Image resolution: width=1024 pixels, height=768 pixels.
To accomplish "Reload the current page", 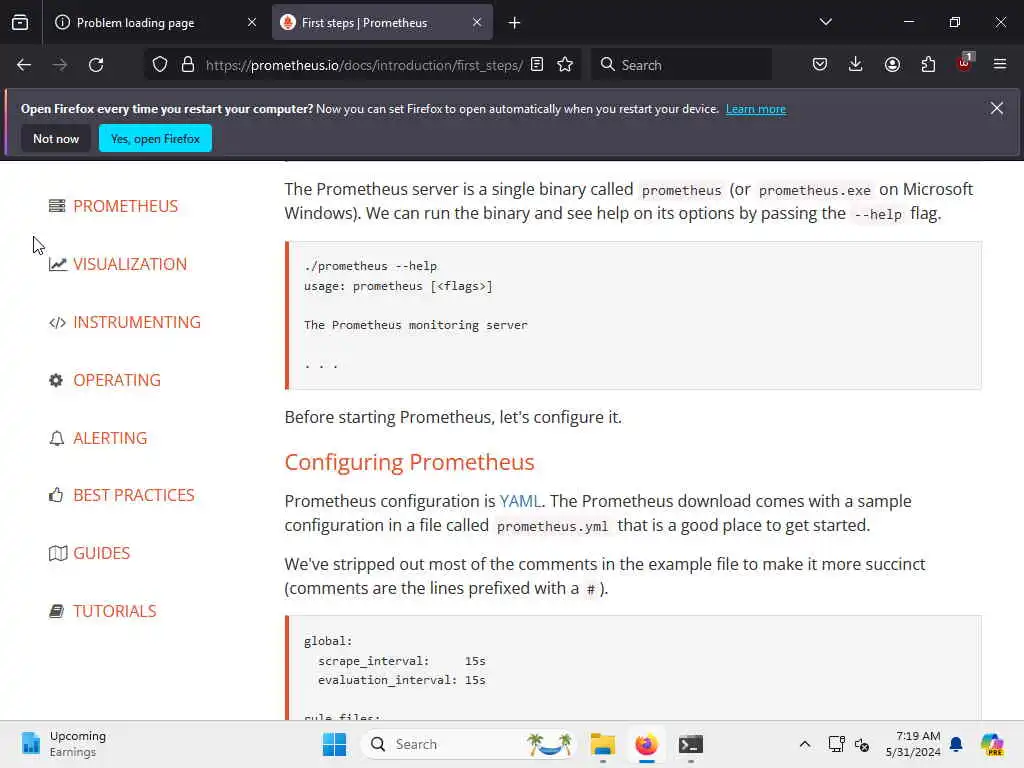I will (96, 65).
